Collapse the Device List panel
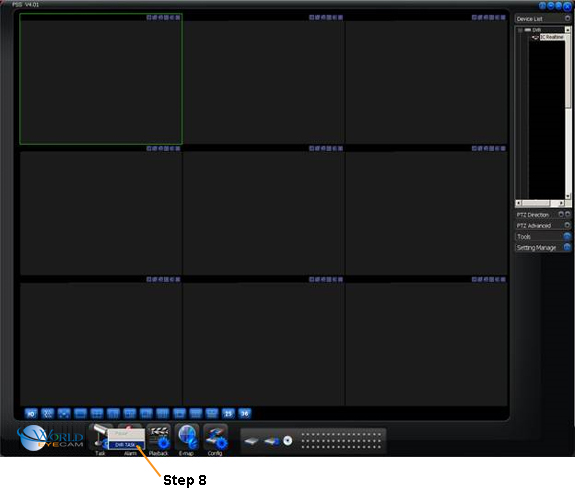Viewport: 575px width, 493px height. 567,18
